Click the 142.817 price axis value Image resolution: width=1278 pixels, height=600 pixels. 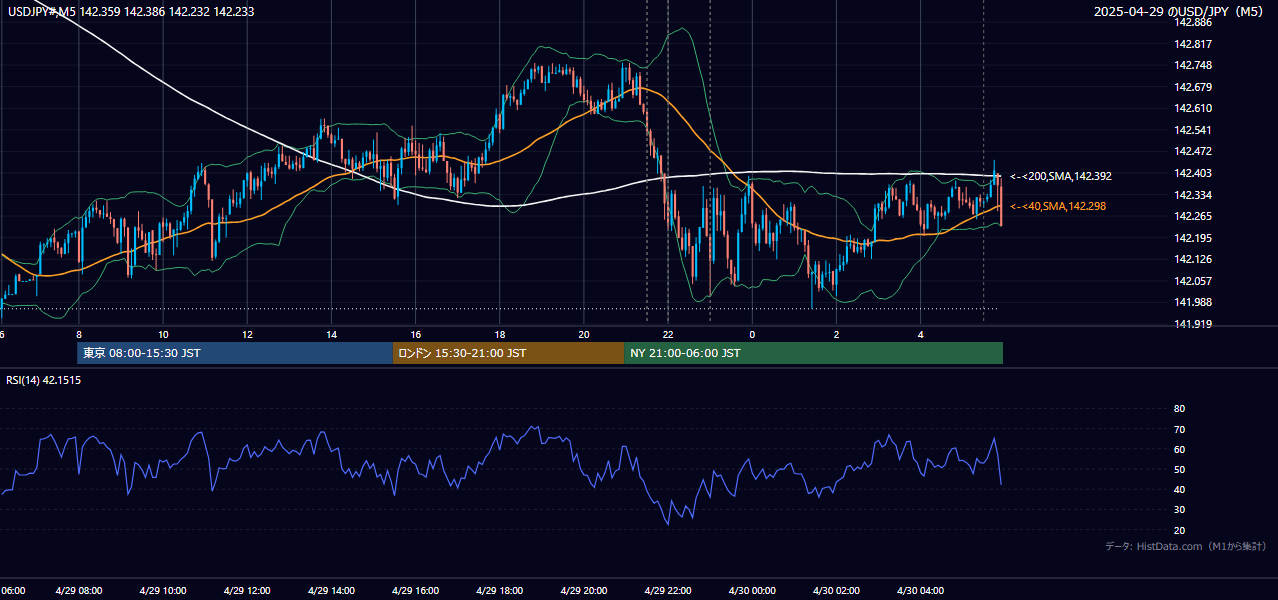click(1192, 44)
